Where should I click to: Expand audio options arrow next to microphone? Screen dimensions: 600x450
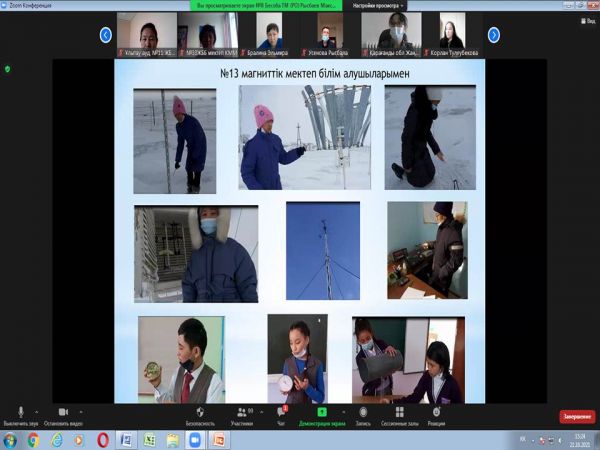pos(36,411)
